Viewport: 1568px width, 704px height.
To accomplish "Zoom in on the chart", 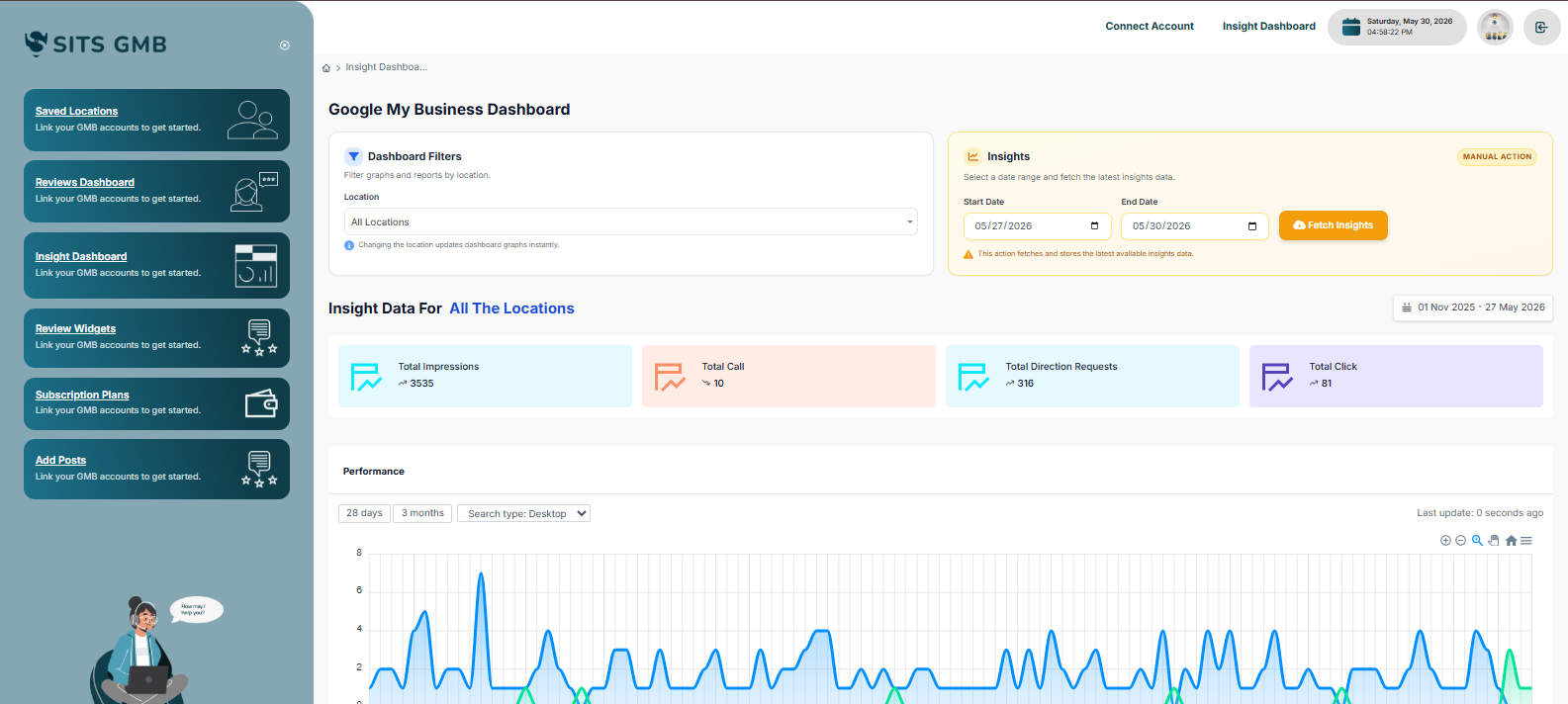I will coord(1445,541).
